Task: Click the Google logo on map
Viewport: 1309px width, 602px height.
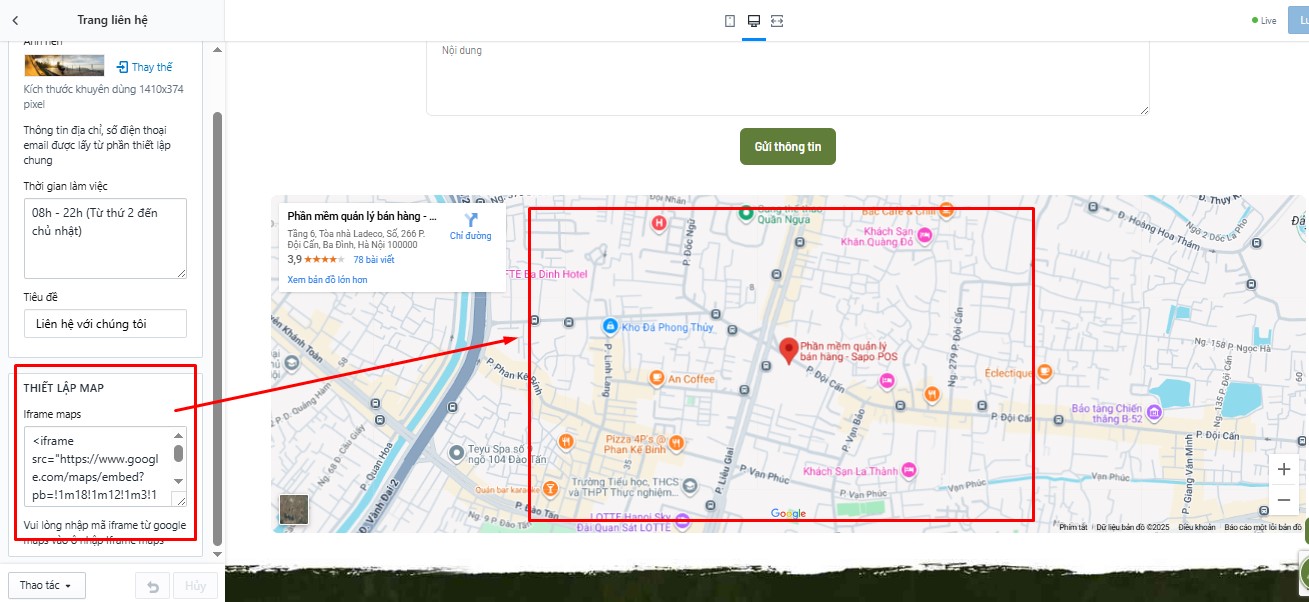Action: [x=788, y=513]
